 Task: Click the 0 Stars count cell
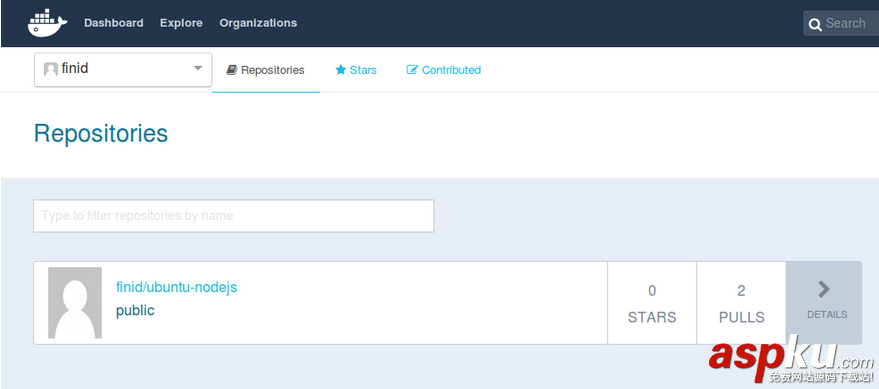[652, 303]
